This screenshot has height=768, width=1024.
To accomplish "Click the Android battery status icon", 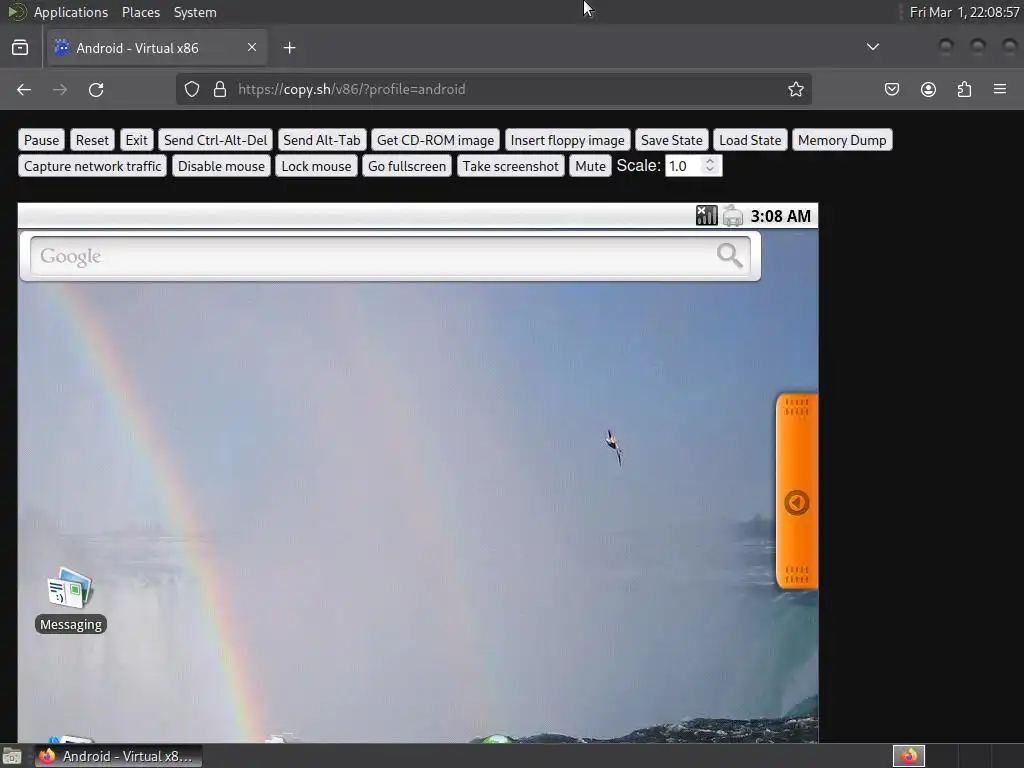I will click(x=733, y=216).
